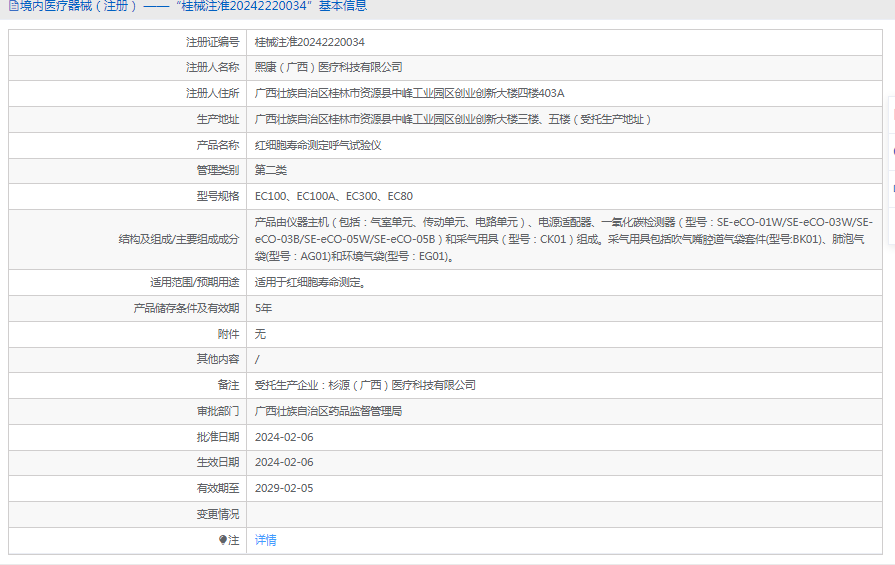Click the 其他内容 row label

click(217, 360)
